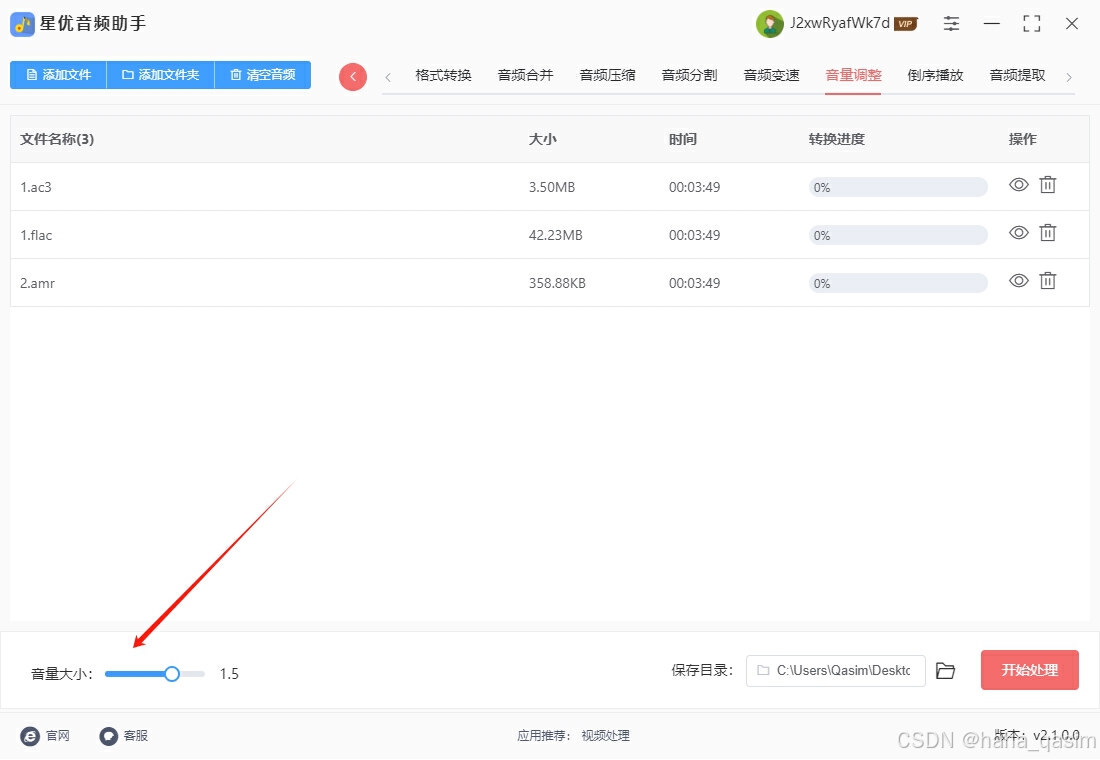Click the 转换进度 column header
The image size is (1100, 760).
[x=836, y=139]
